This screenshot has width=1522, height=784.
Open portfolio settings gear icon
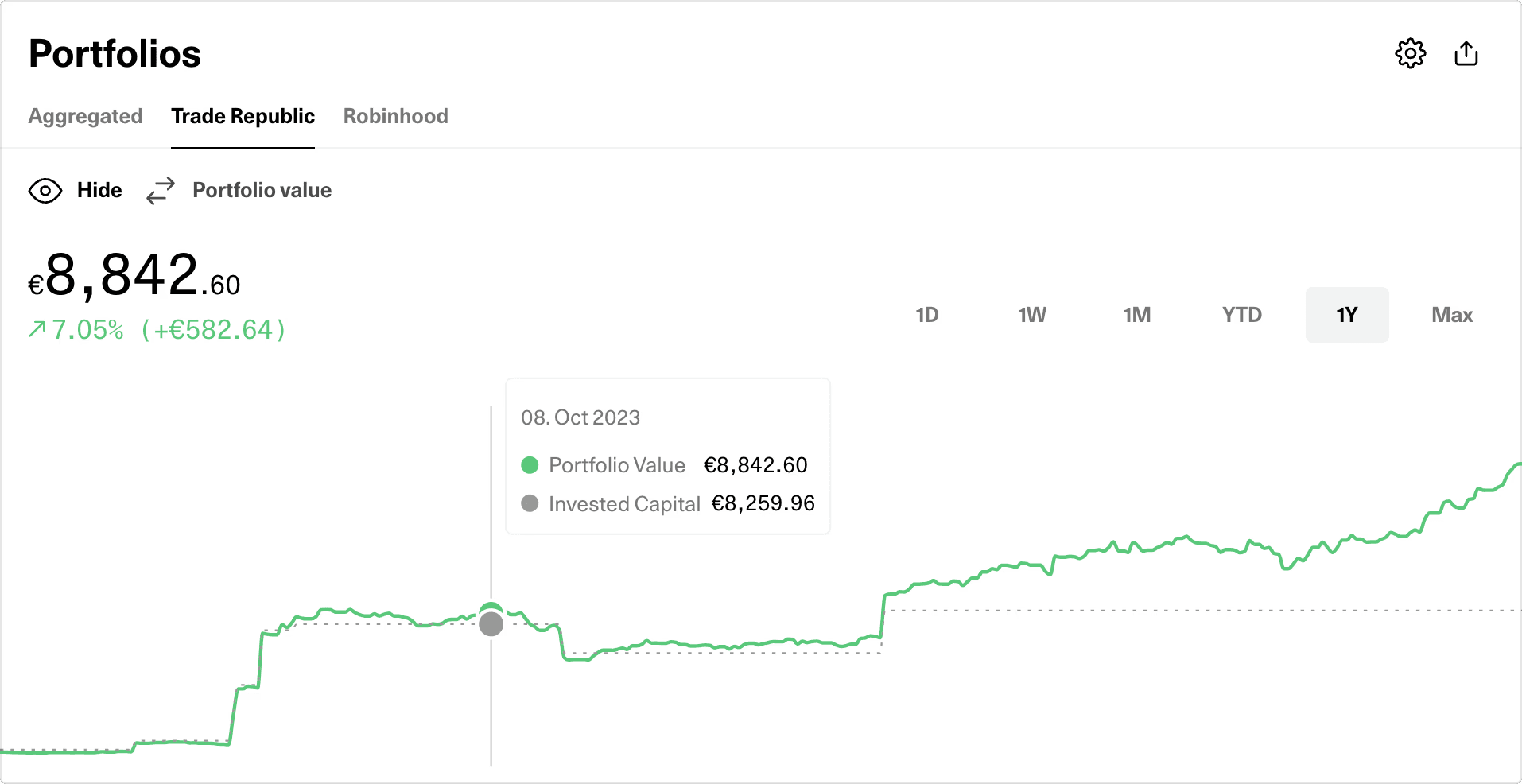(1410, 54)
